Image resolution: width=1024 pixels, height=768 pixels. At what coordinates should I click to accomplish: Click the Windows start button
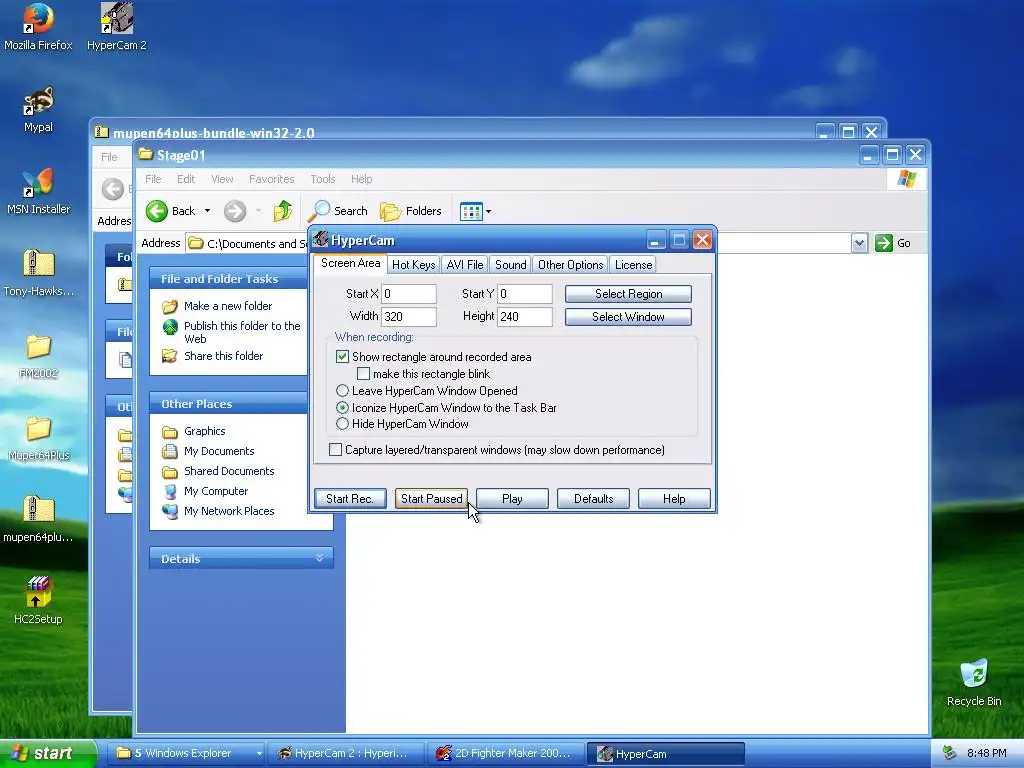point(48,753)
